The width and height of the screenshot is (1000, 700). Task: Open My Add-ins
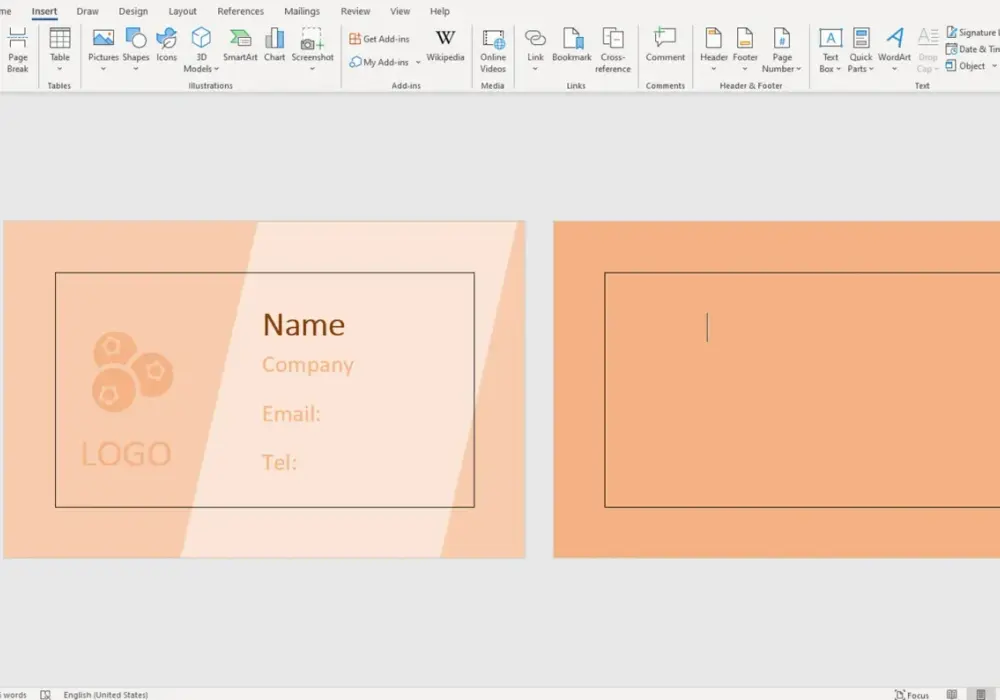379,62
